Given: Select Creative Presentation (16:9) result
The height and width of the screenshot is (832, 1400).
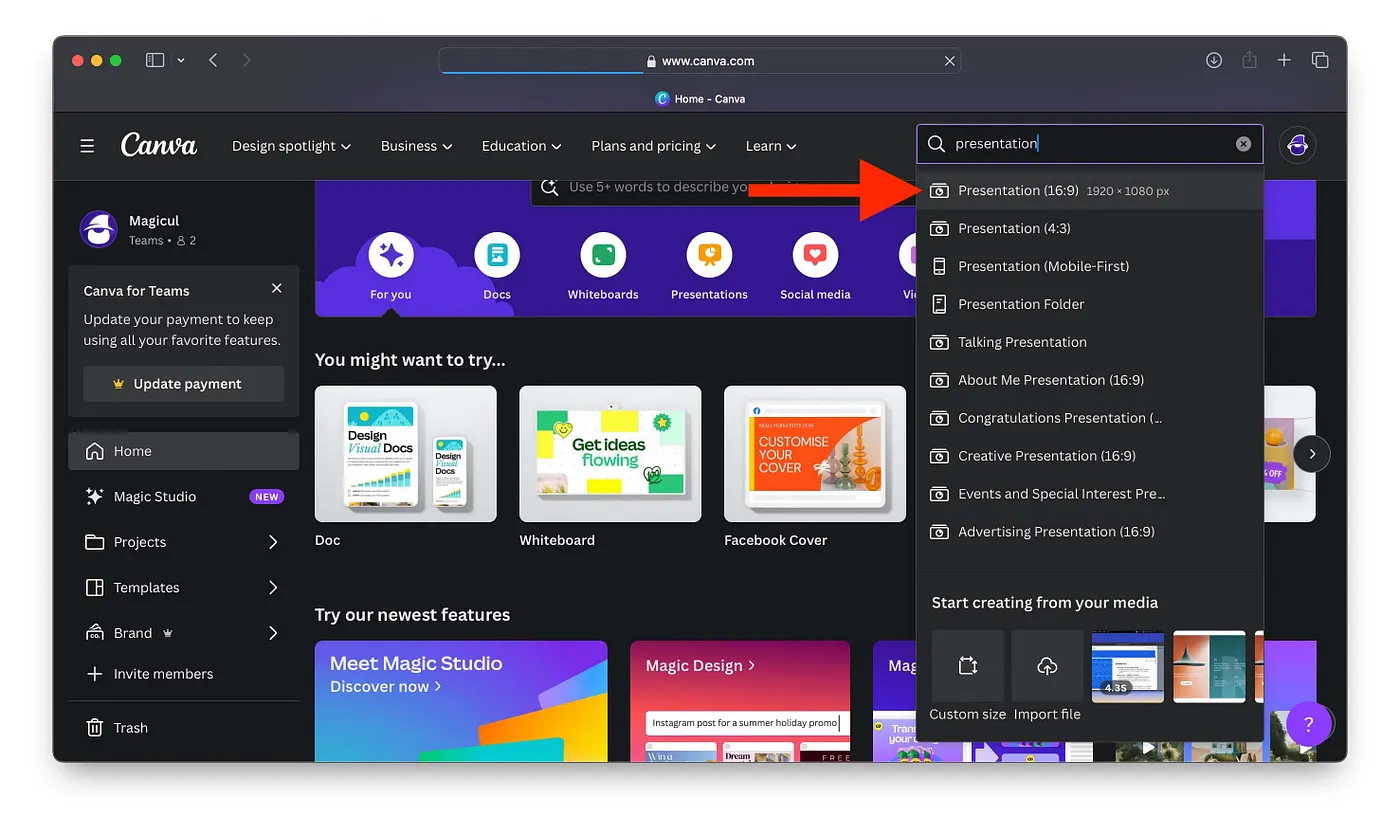Looking at the screenshot, I should point(1090,456).
